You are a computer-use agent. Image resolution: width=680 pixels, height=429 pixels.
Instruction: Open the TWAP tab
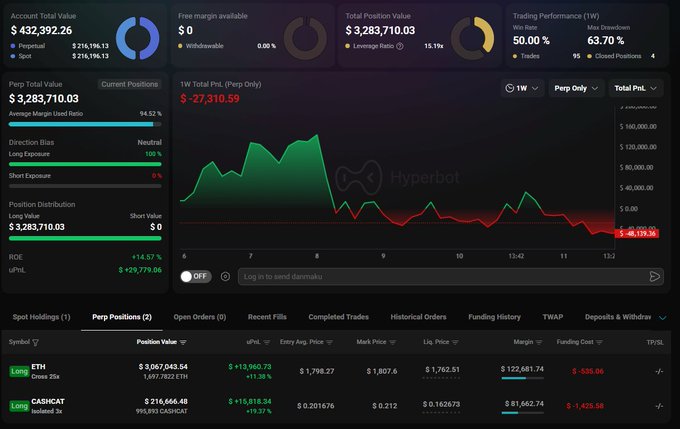point(553,317)
